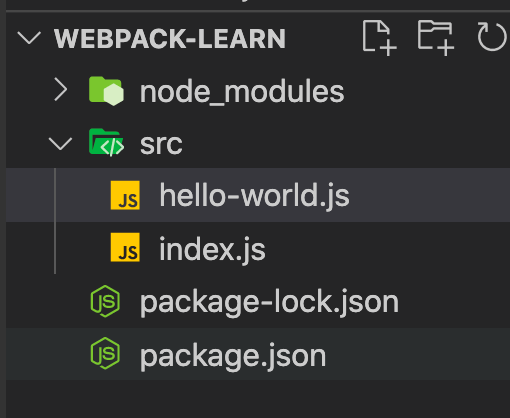Click the Node icon beside package.json

point(105,353)
